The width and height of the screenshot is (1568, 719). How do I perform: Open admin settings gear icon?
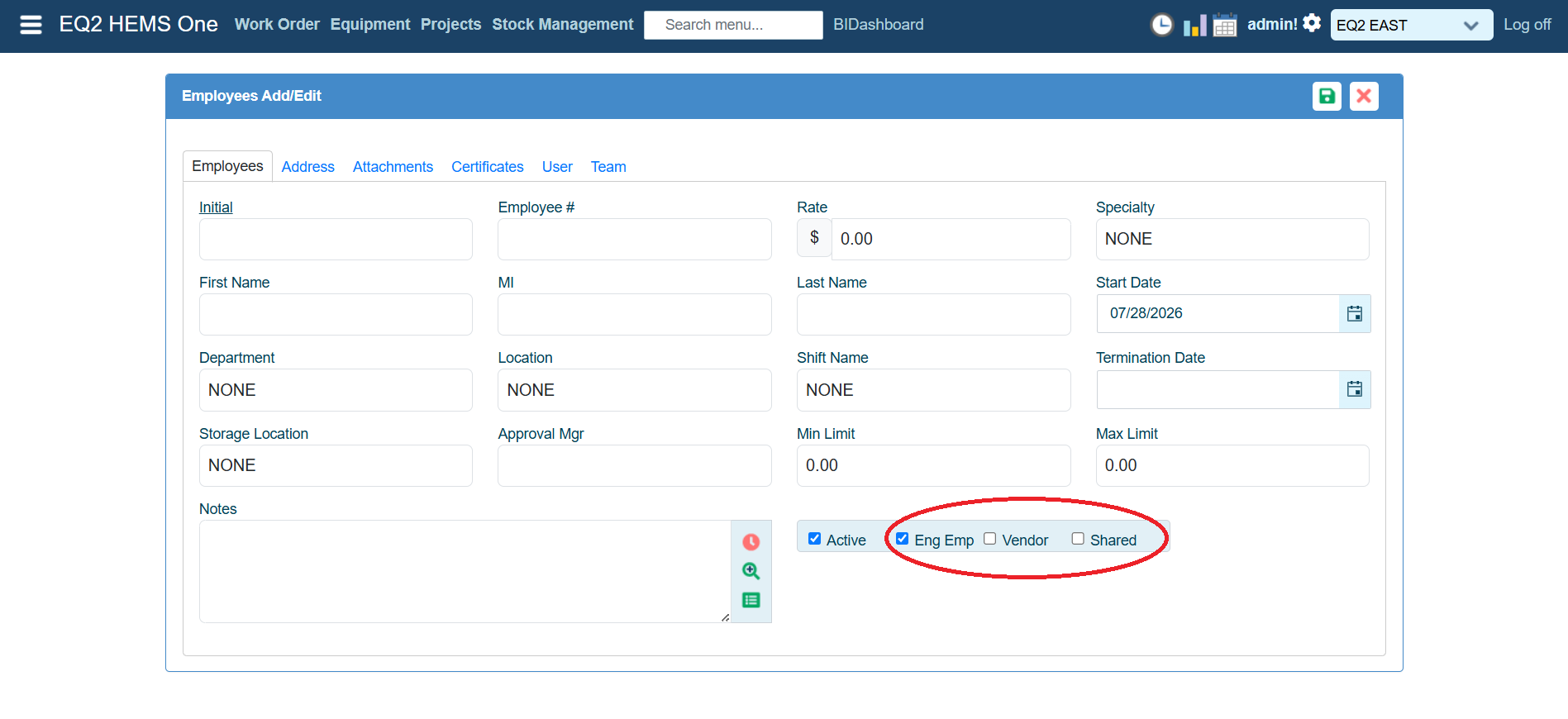[x=1312, y=23]
